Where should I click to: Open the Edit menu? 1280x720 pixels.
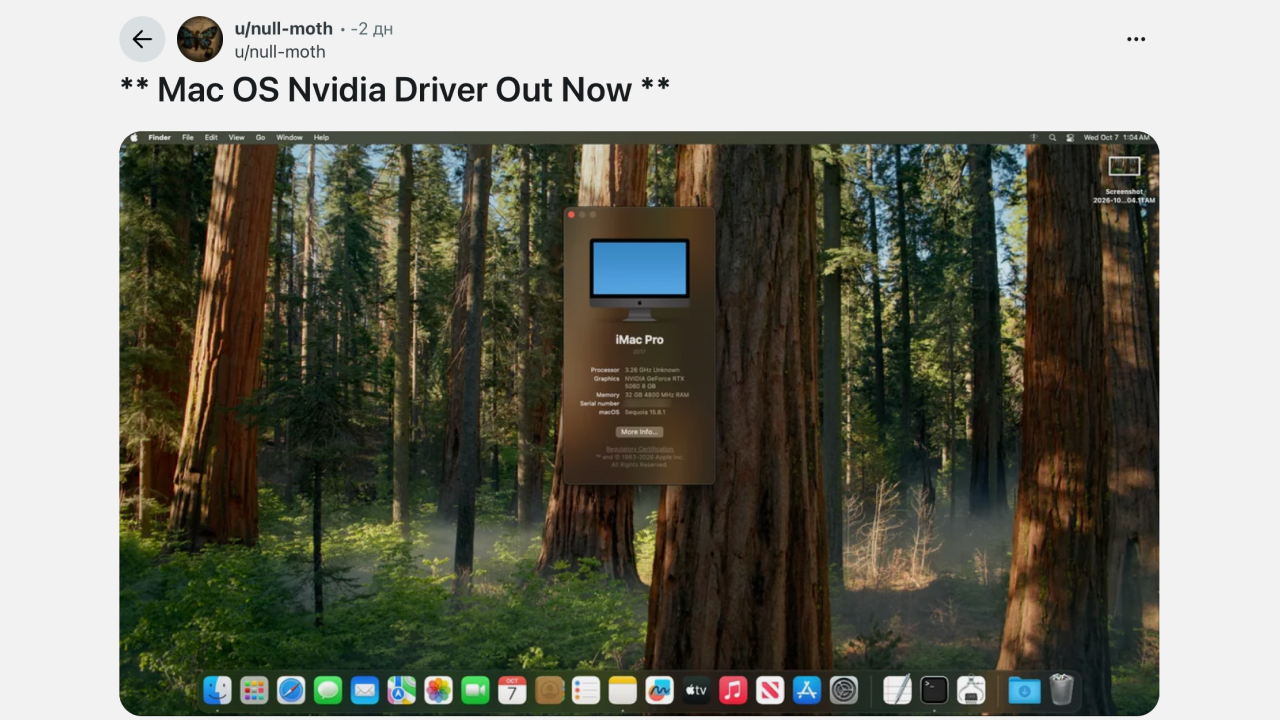211,137
